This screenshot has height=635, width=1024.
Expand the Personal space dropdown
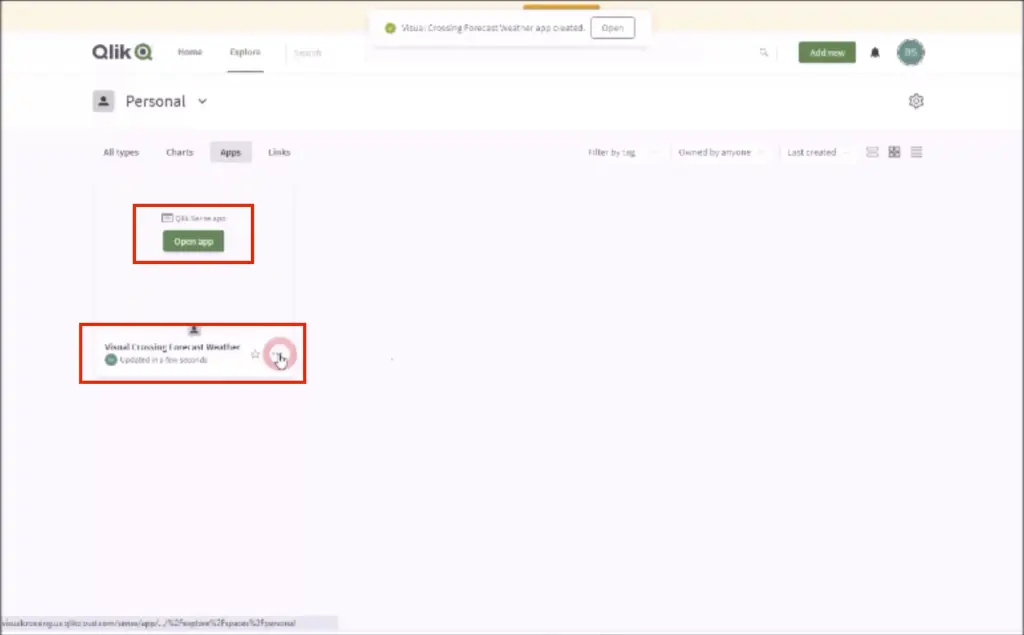[202, 101]
